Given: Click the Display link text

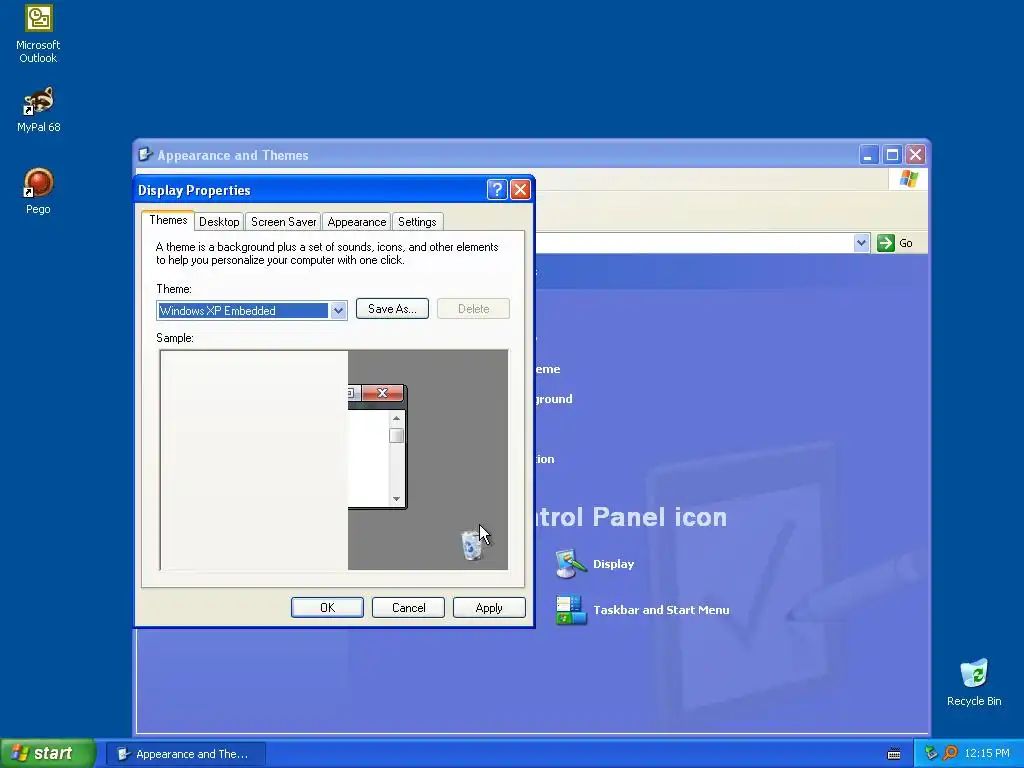Looking at the screenshot, I should [613, 564].
